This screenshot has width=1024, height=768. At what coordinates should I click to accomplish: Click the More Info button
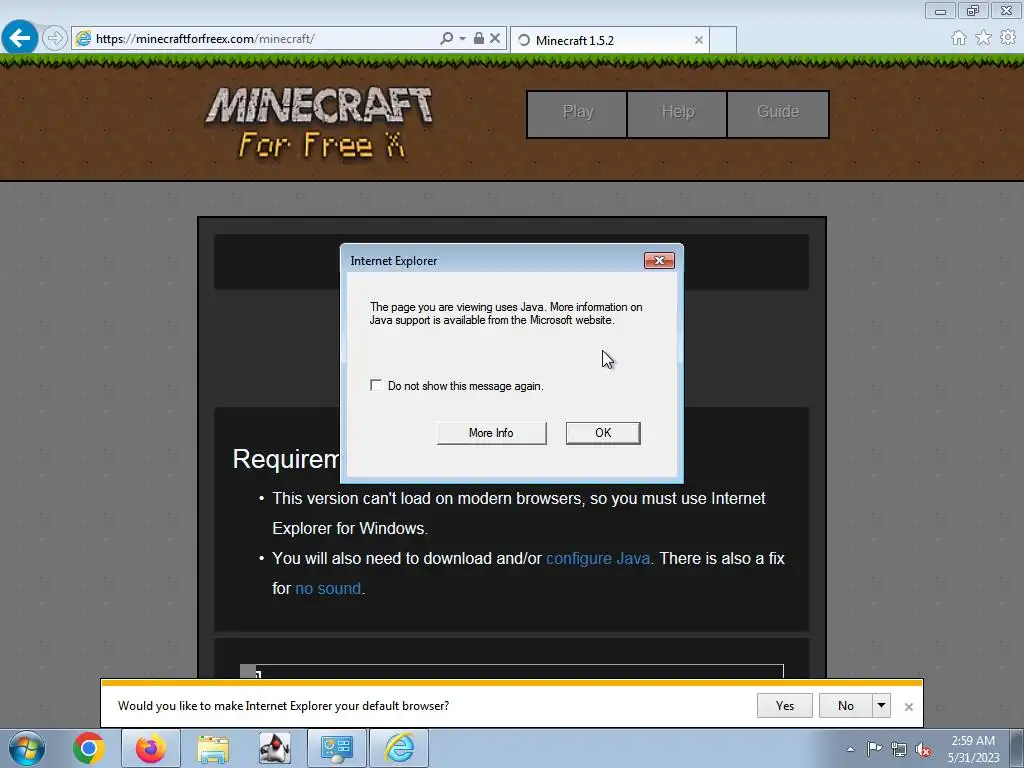(491, 433)
